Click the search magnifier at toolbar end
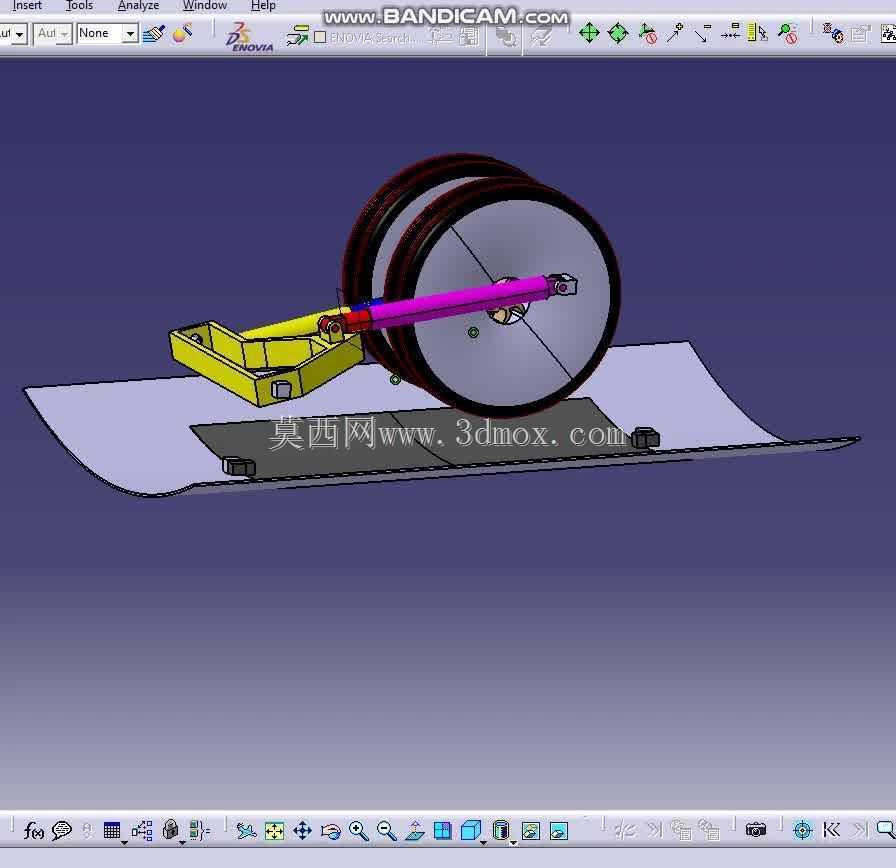Screen dimensions: 896x868 point(886,830)
